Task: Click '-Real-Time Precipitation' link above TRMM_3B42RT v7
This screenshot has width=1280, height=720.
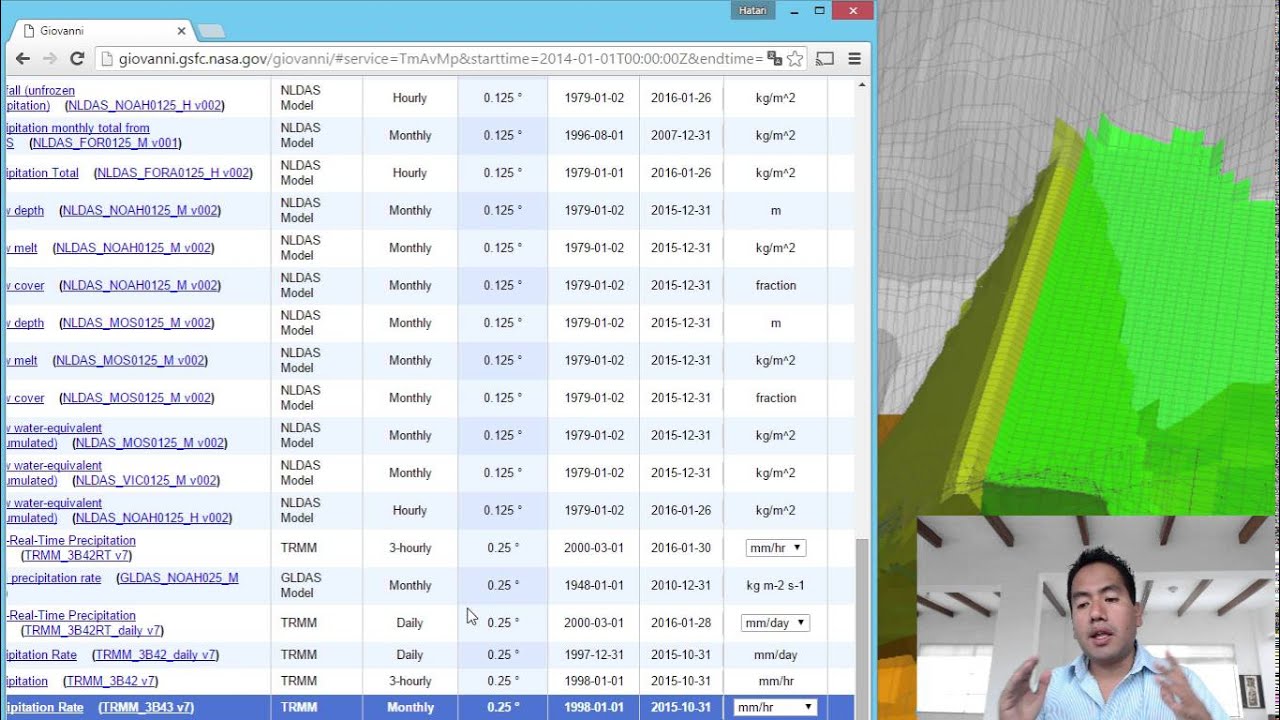Action: (71, 541)
